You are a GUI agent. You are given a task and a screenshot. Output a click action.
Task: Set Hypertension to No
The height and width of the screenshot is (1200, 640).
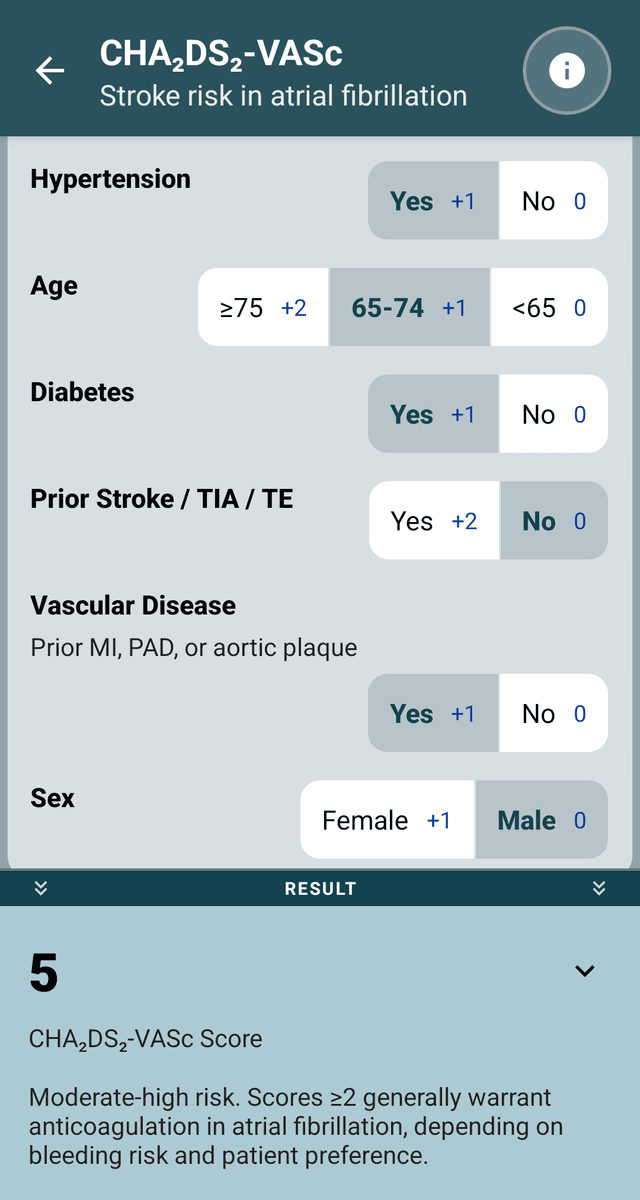coord(554,201)
